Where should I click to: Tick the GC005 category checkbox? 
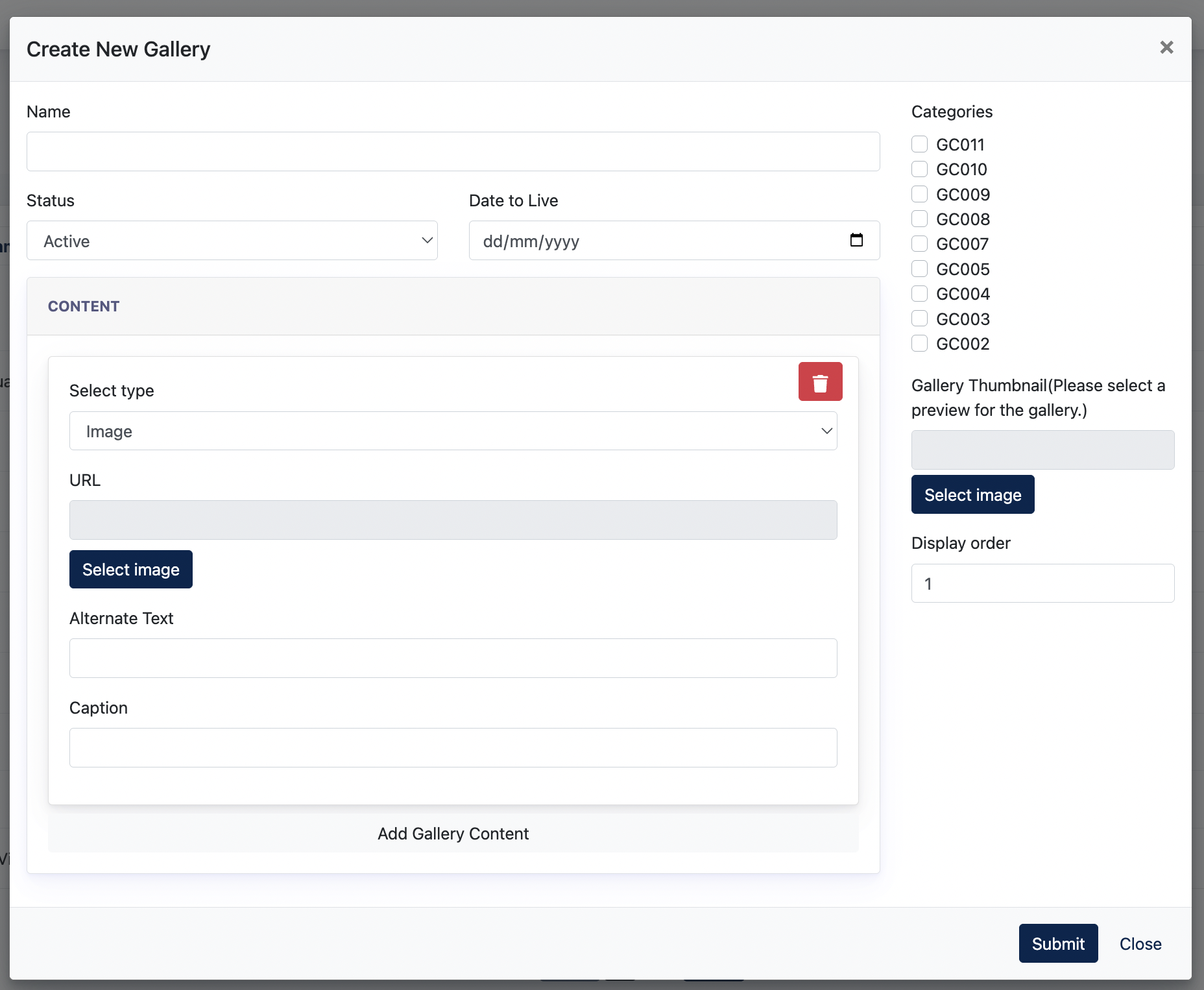919,269
